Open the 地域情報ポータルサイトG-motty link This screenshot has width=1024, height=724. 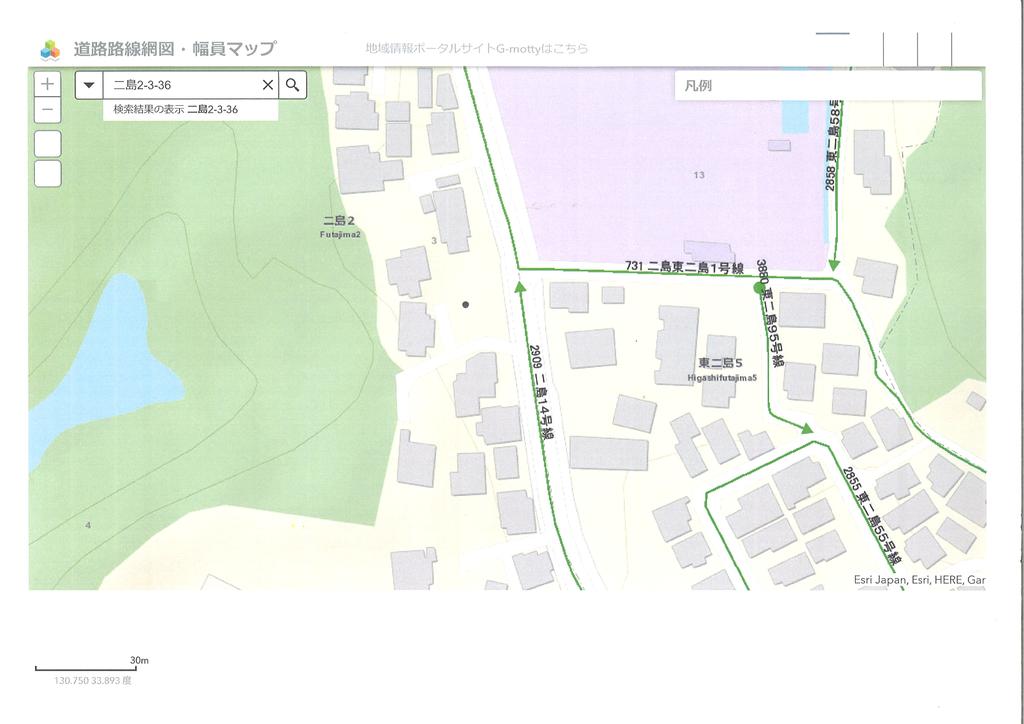tap(477, 48)
